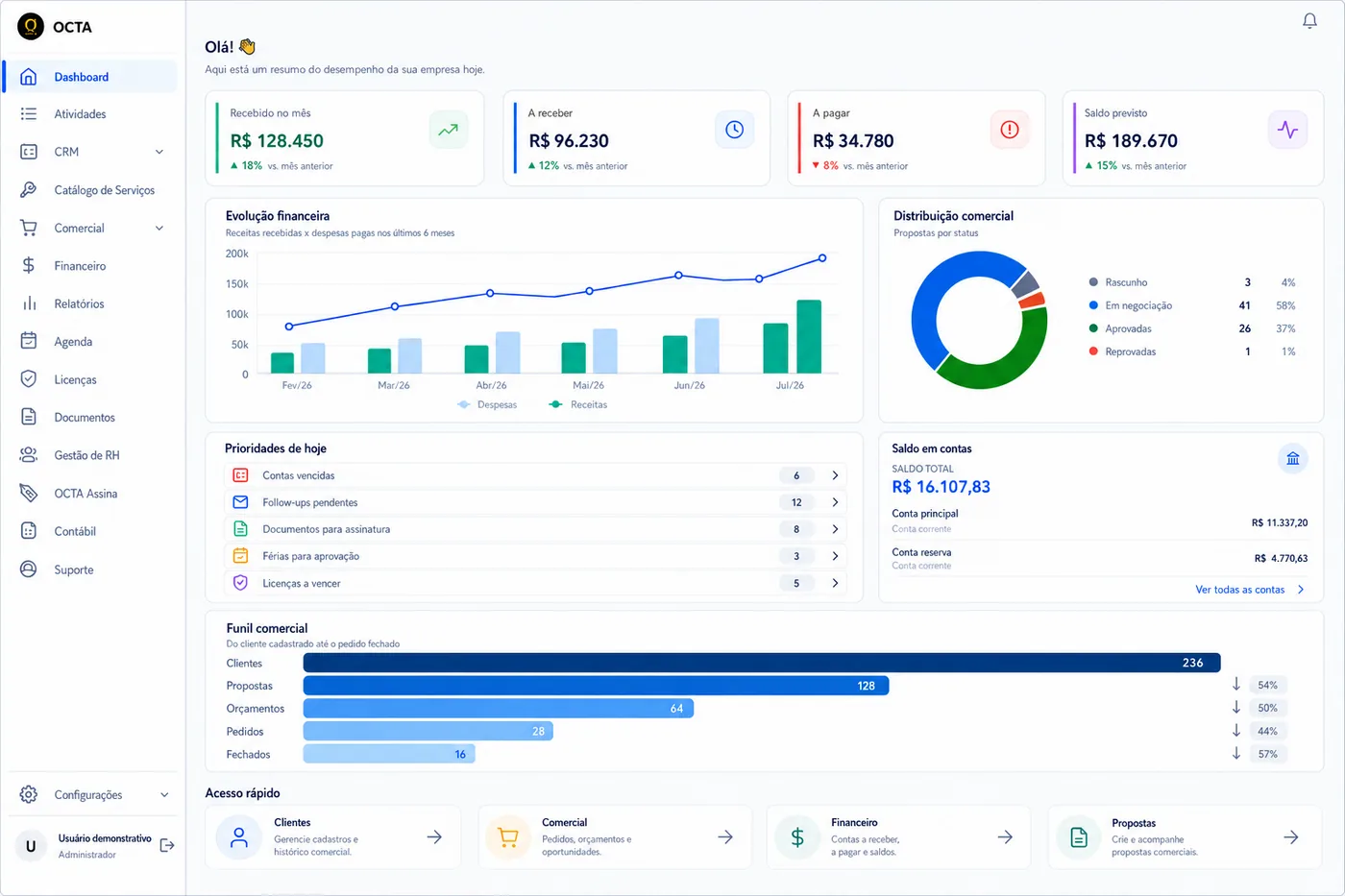Viewport: 1345px width, 896px height.
Task: Open the Propostas quick access card
Action: 1185,837
